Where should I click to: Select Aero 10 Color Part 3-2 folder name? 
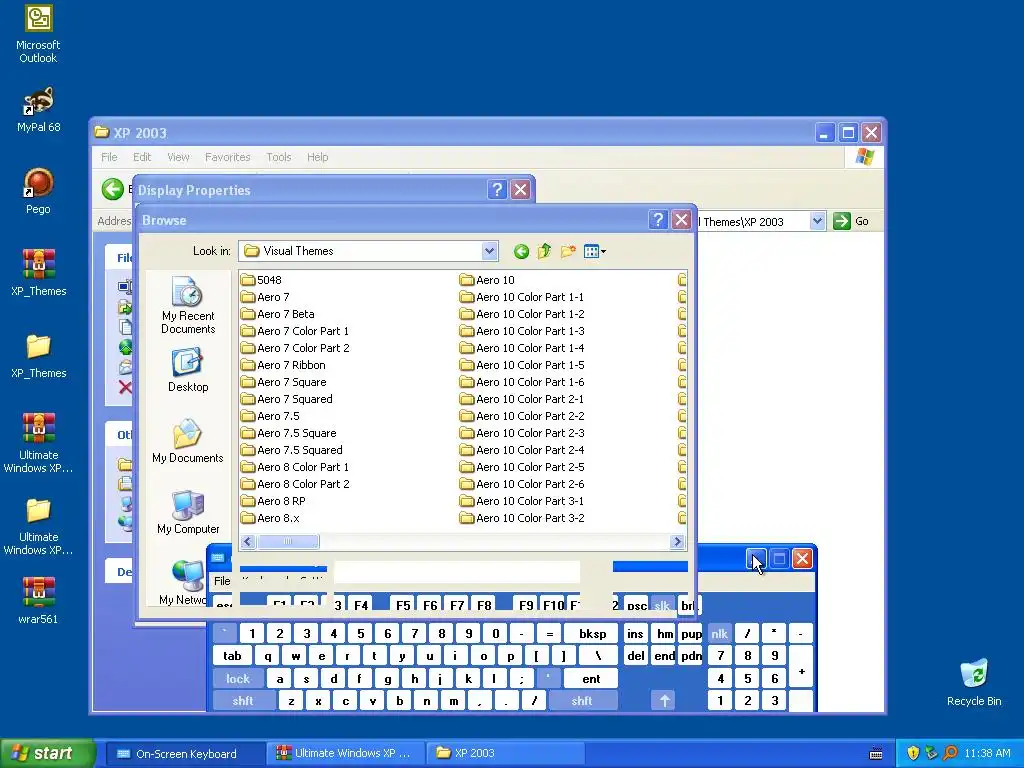click(530, 518)
